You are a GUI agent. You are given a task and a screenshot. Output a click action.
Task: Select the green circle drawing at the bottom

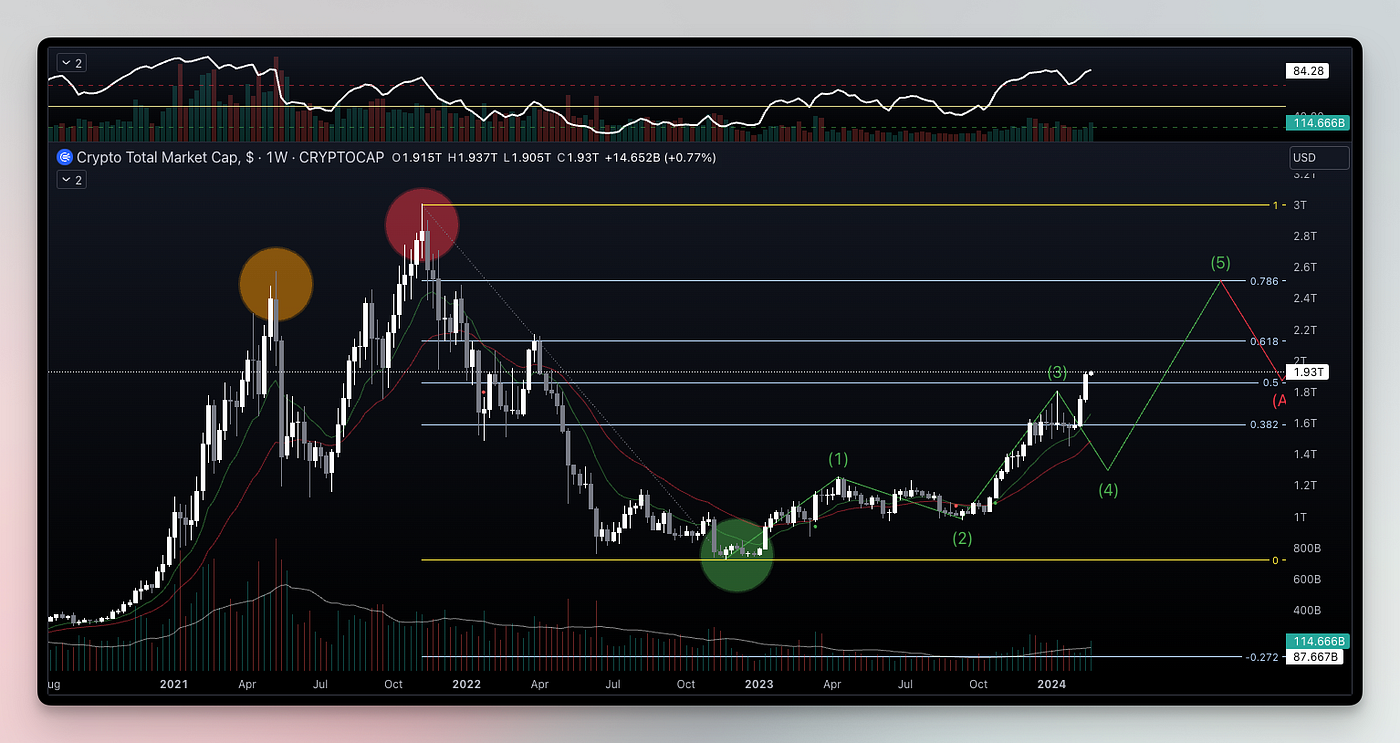tap(736, 555)
